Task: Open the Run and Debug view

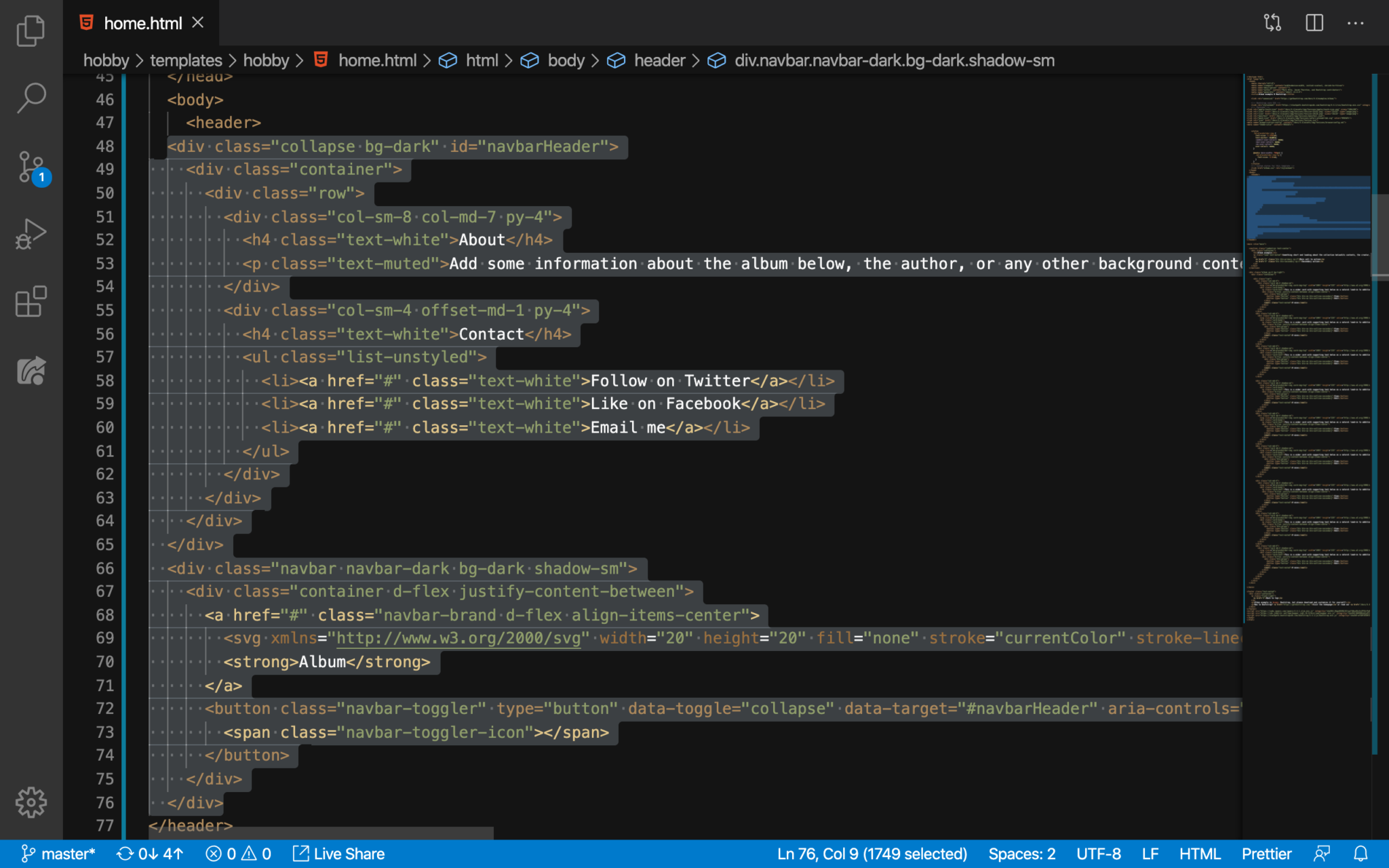Action: tap(31, 233)
